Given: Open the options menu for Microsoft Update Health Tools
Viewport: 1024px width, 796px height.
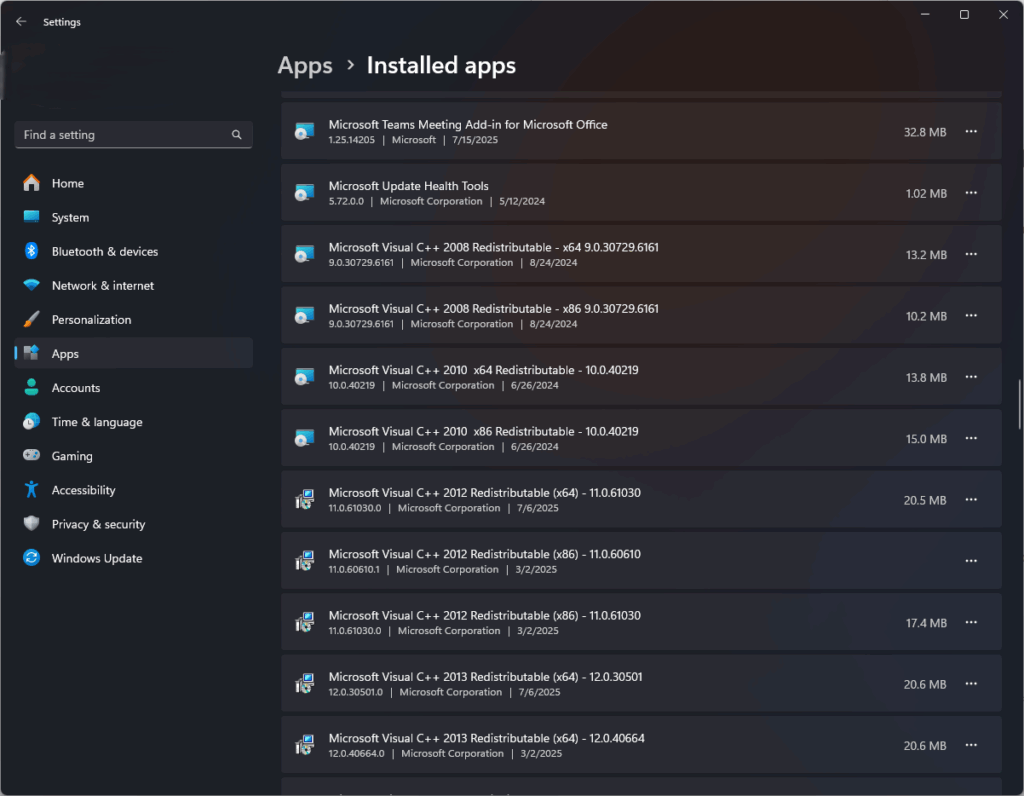Looking at the screenshot, I should click(x=970, y=193).
